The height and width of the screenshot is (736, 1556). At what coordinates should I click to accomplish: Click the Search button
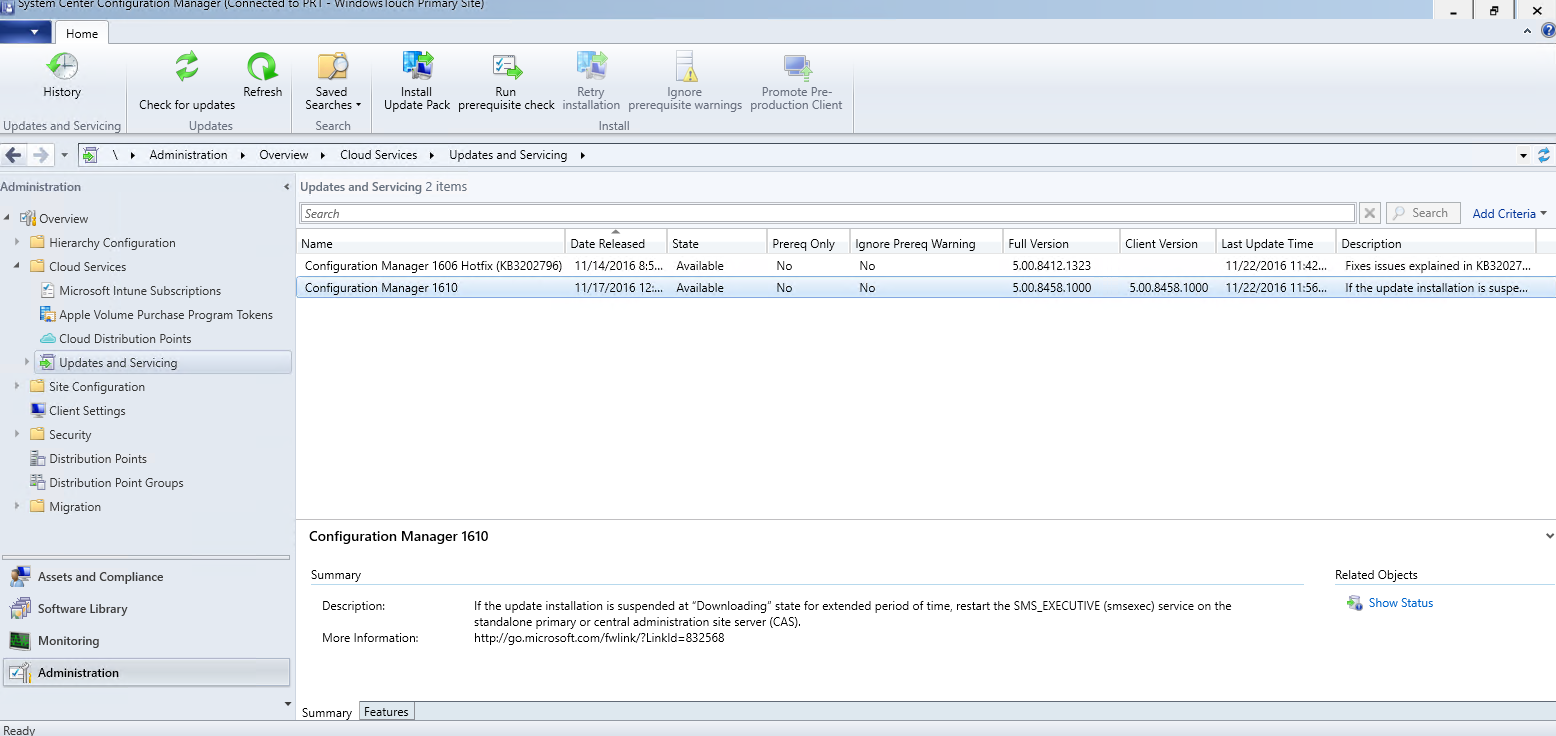point(1423,213)
